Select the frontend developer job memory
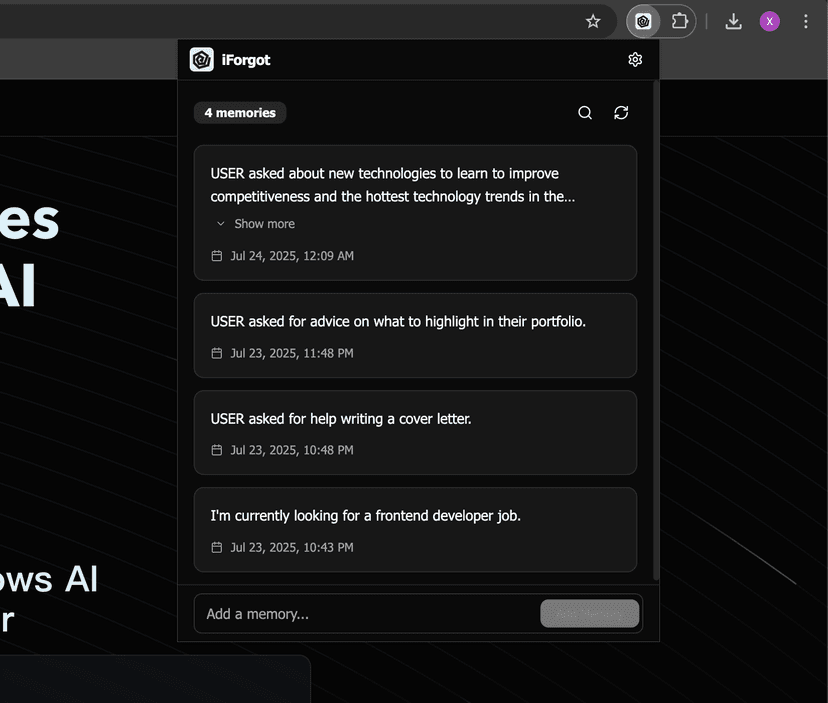 [415, 529]
